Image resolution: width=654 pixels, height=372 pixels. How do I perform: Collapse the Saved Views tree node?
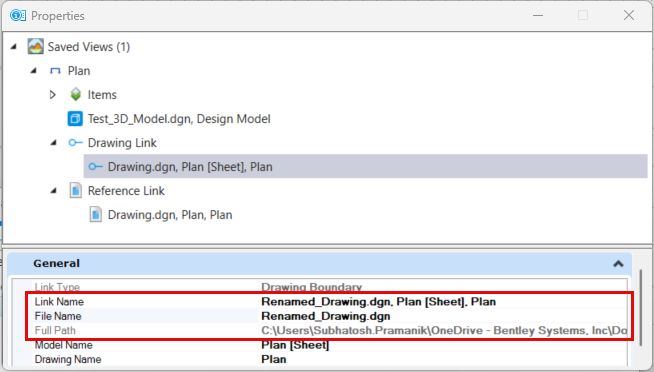pos(14,47)
